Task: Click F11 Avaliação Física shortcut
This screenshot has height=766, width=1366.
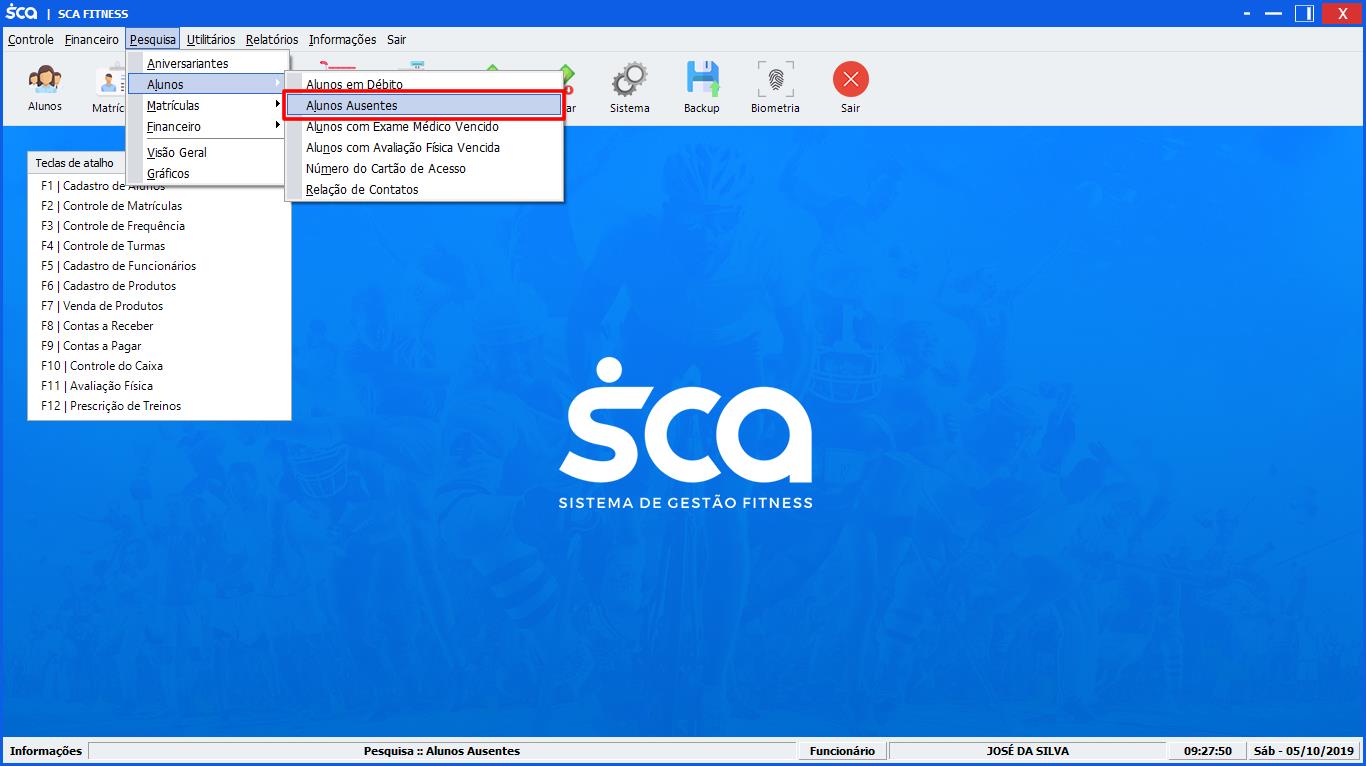Action: tap(97, 386)
